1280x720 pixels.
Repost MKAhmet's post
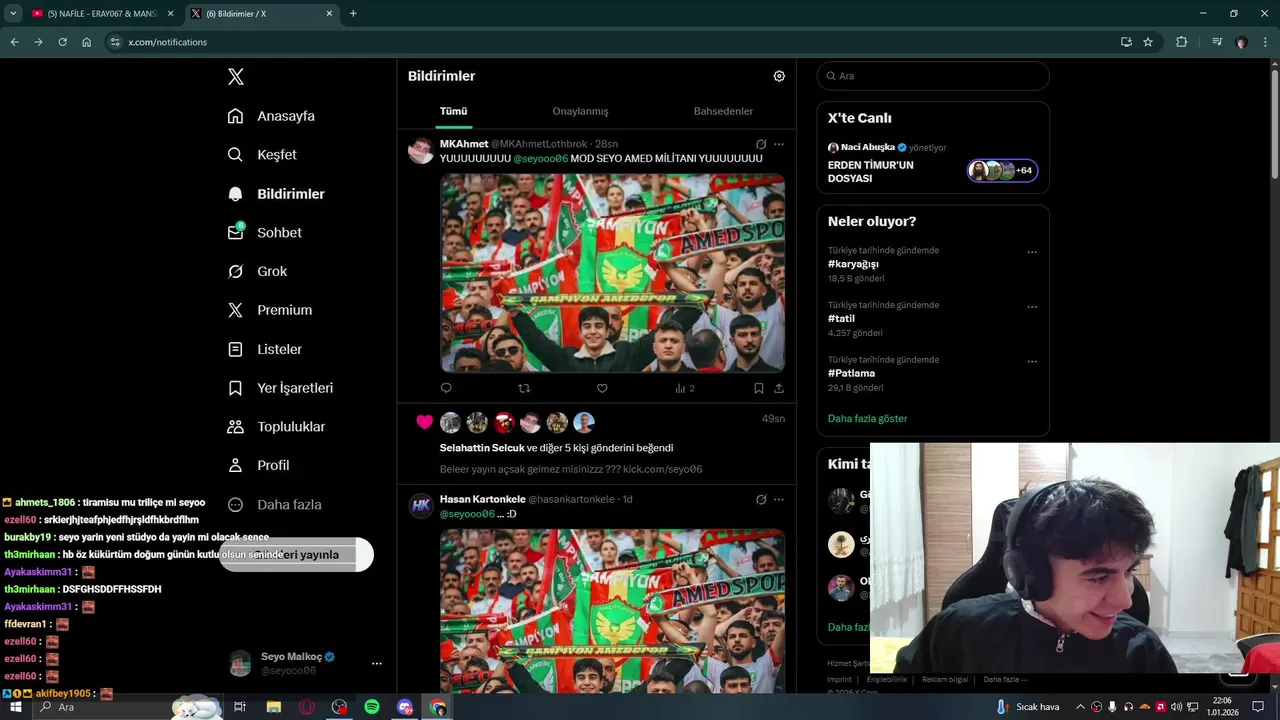tap(524, 388)
